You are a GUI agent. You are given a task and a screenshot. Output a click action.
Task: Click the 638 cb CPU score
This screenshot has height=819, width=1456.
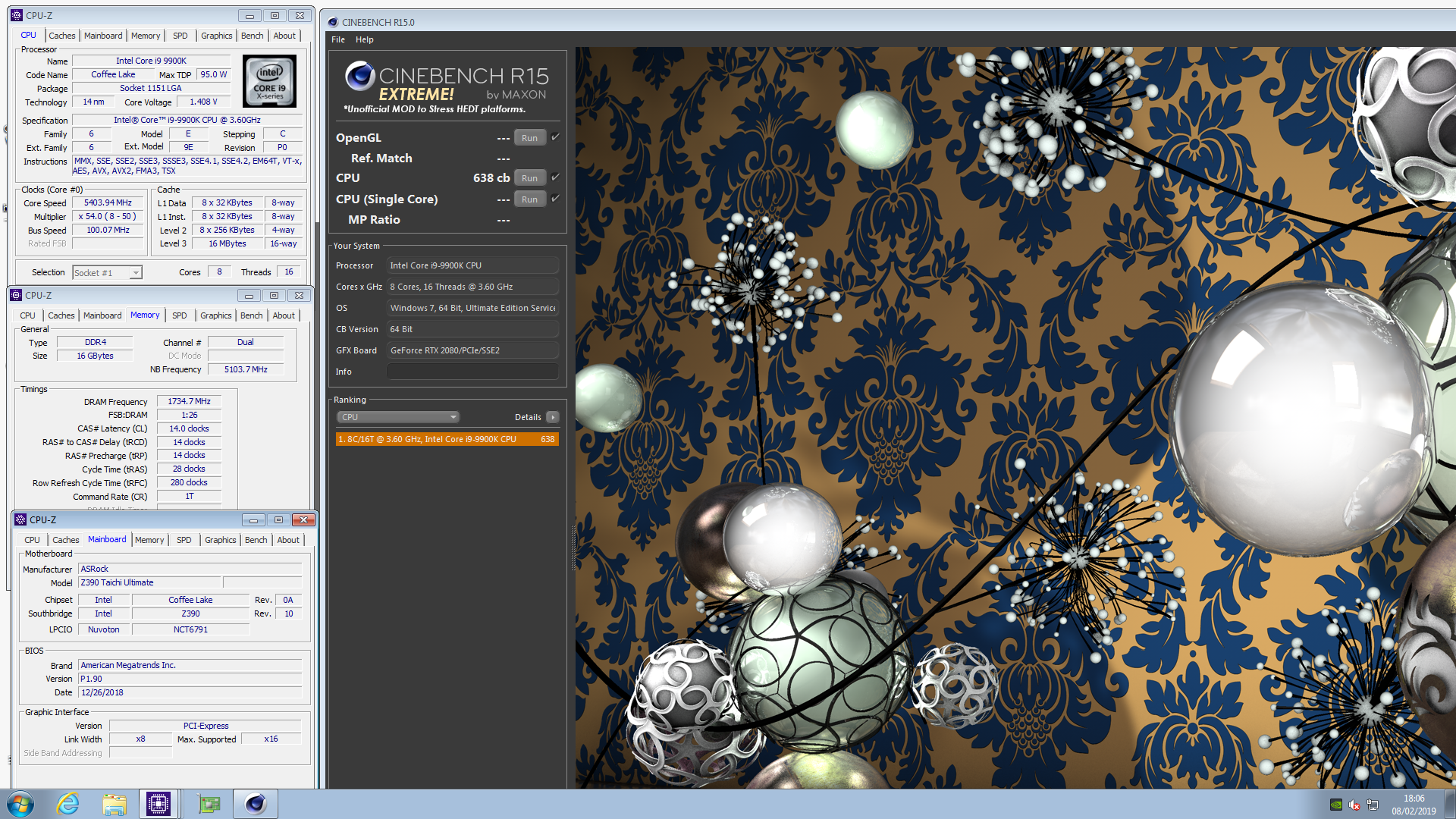(x=491, y=177)
